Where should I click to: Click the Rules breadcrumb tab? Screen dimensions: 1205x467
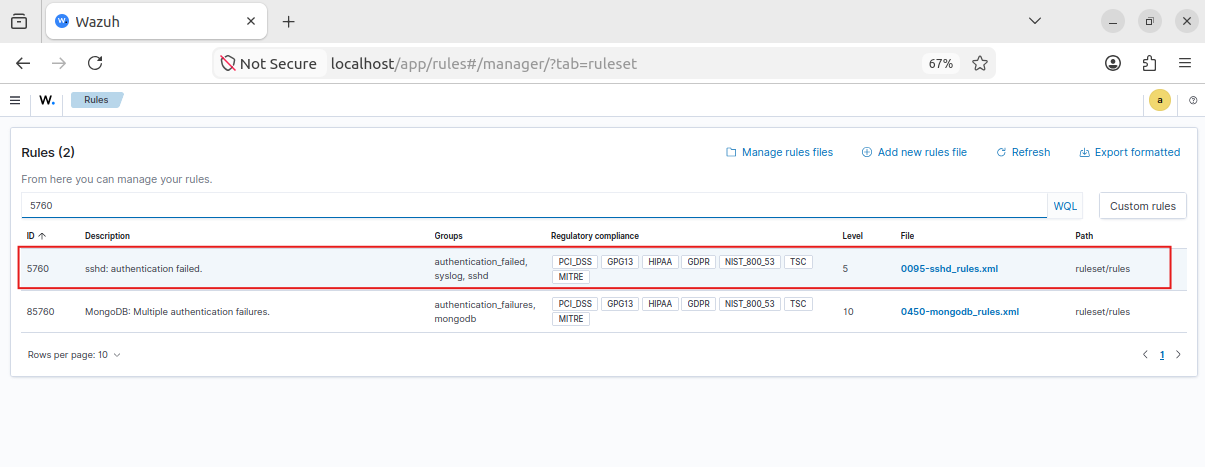click(x=96, y=100)
